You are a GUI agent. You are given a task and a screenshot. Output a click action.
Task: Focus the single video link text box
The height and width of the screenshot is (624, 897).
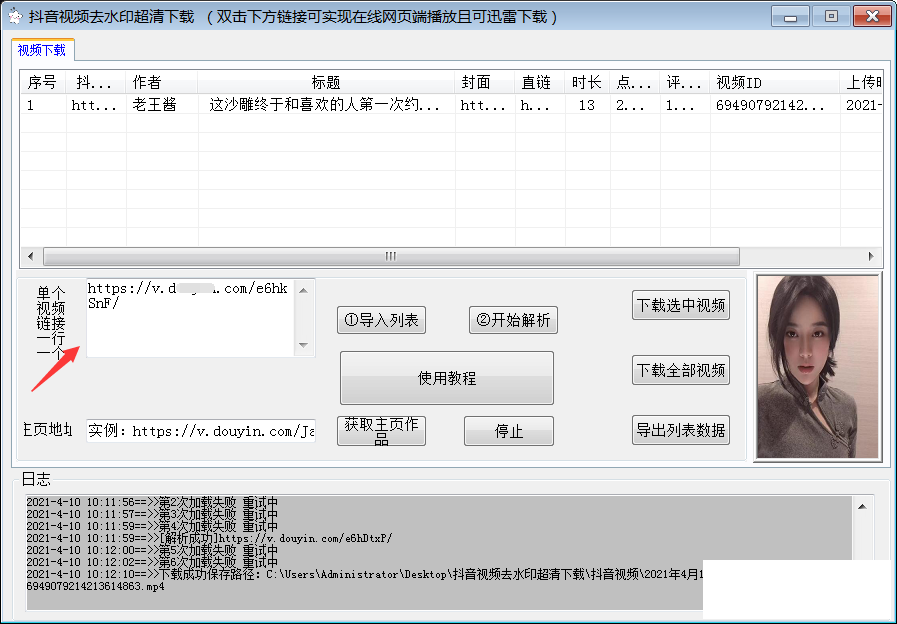pyautogui.click(x=190, y=318)
